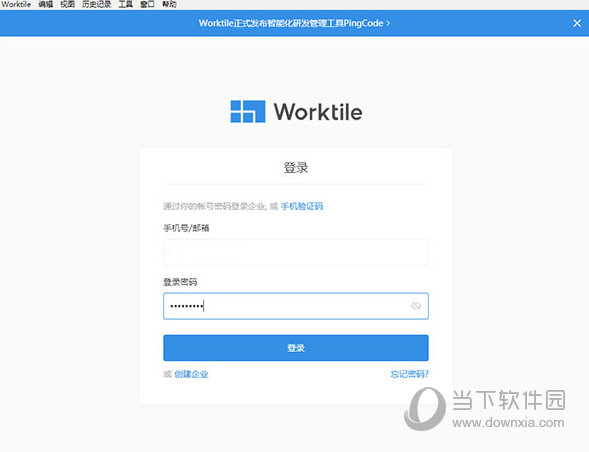Click the blue Worktile logo icon
Image resolution: width=589 pixels, height=452 pixels.
click(x=248, y=111)
